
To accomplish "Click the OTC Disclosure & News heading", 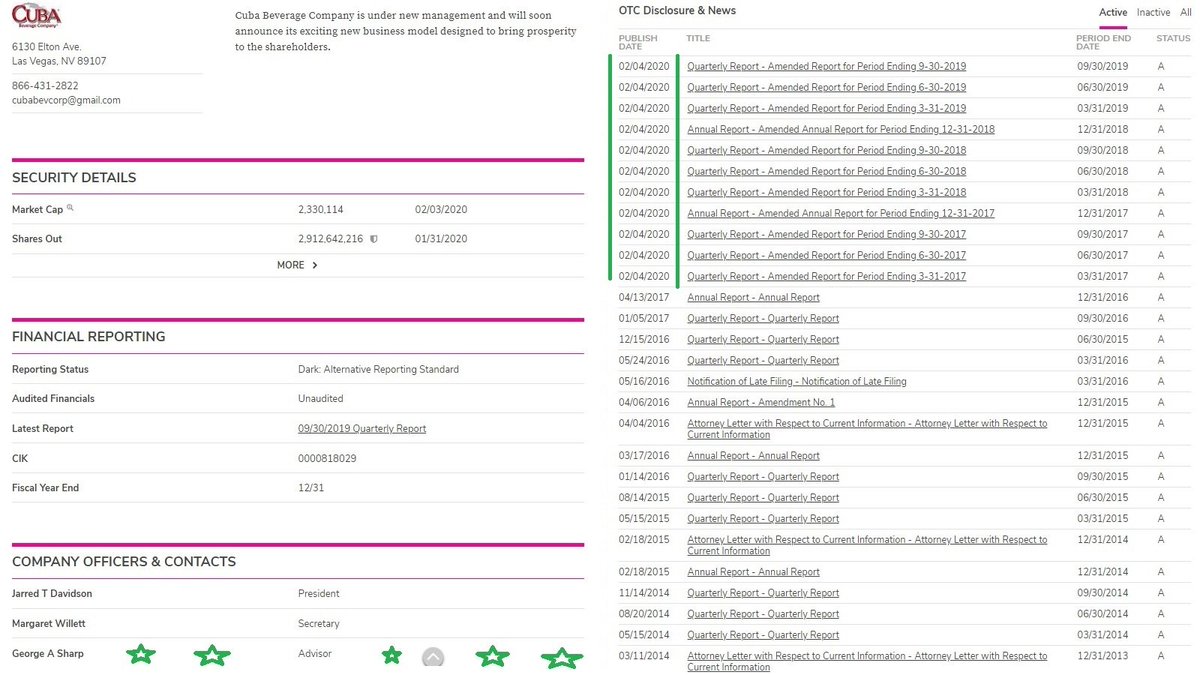I will (677, 10).
